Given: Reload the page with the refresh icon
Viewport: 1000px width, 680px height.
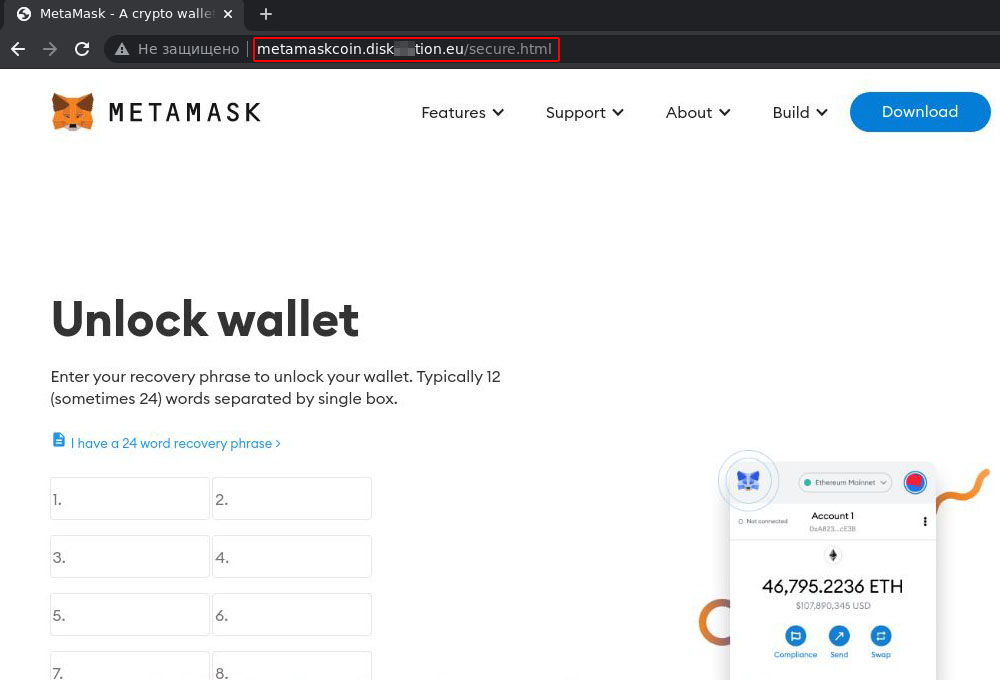Looking at the screenshot, I should tap(82, 49).
